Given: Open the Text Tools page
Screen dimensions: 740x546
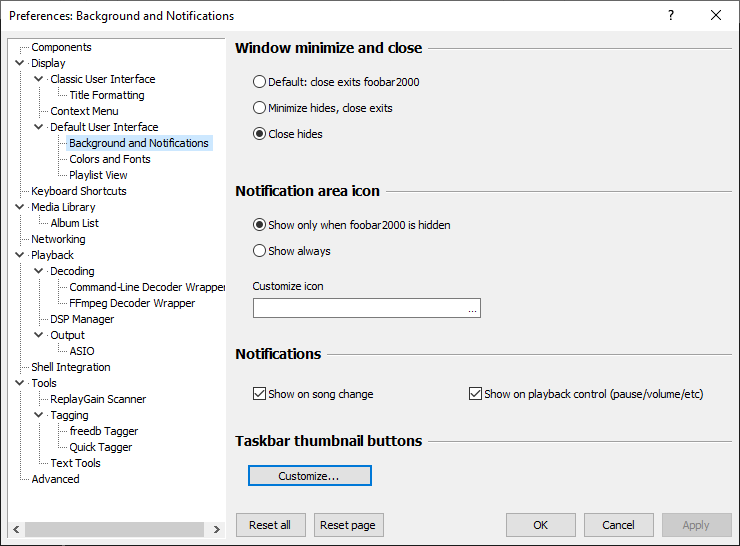Looking at the screenshot, I should [76, 463].
